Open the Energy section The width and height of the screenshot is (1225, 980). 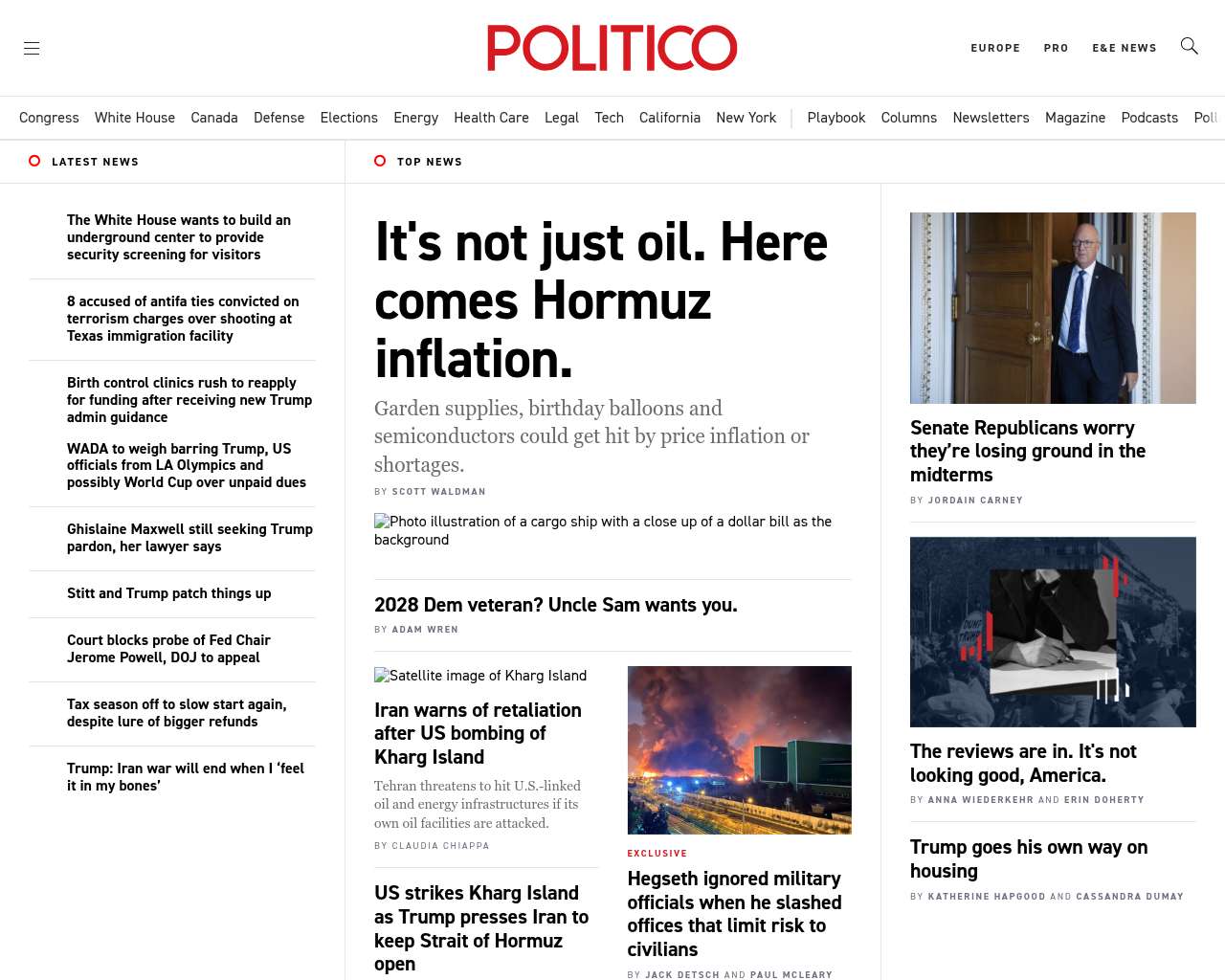pos(415,118)
